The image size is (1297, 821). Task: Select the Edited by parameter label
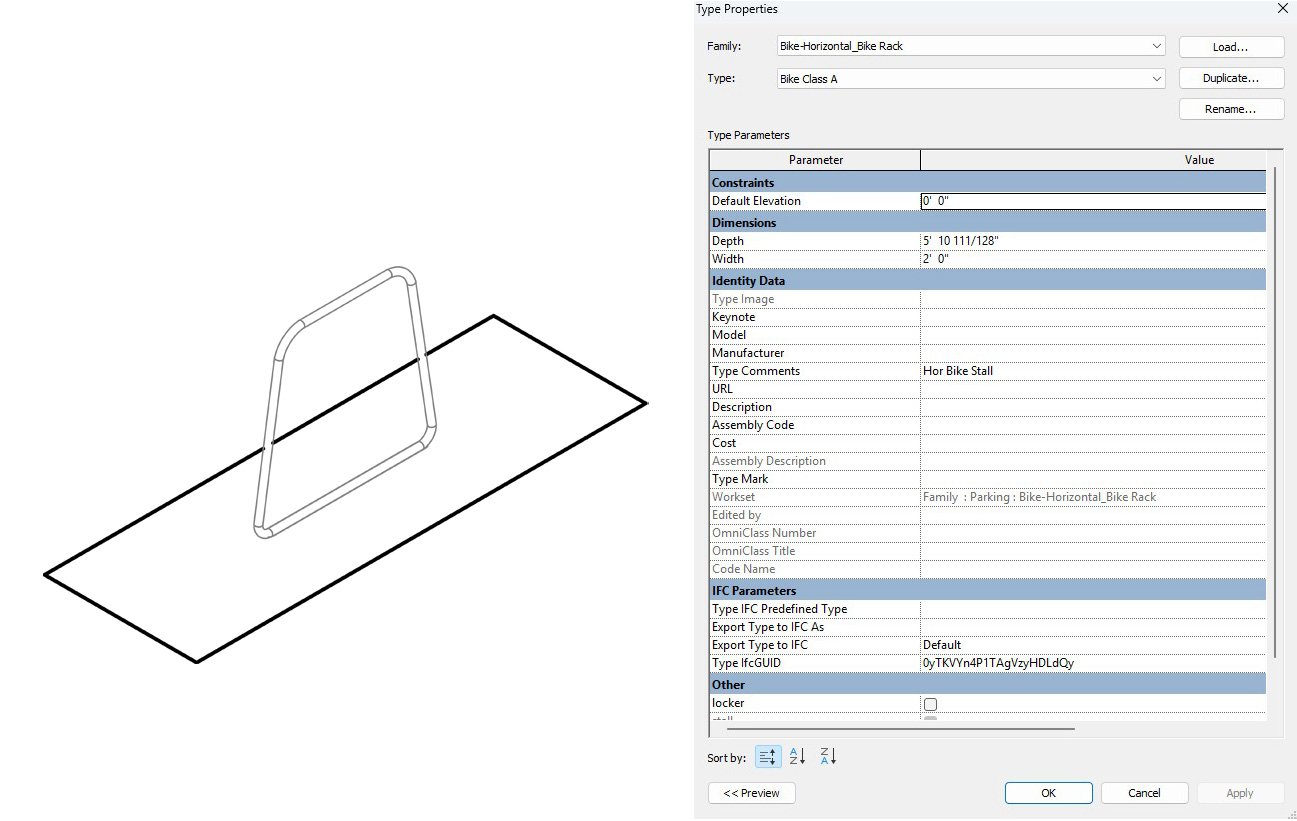[x=736, y=515]
